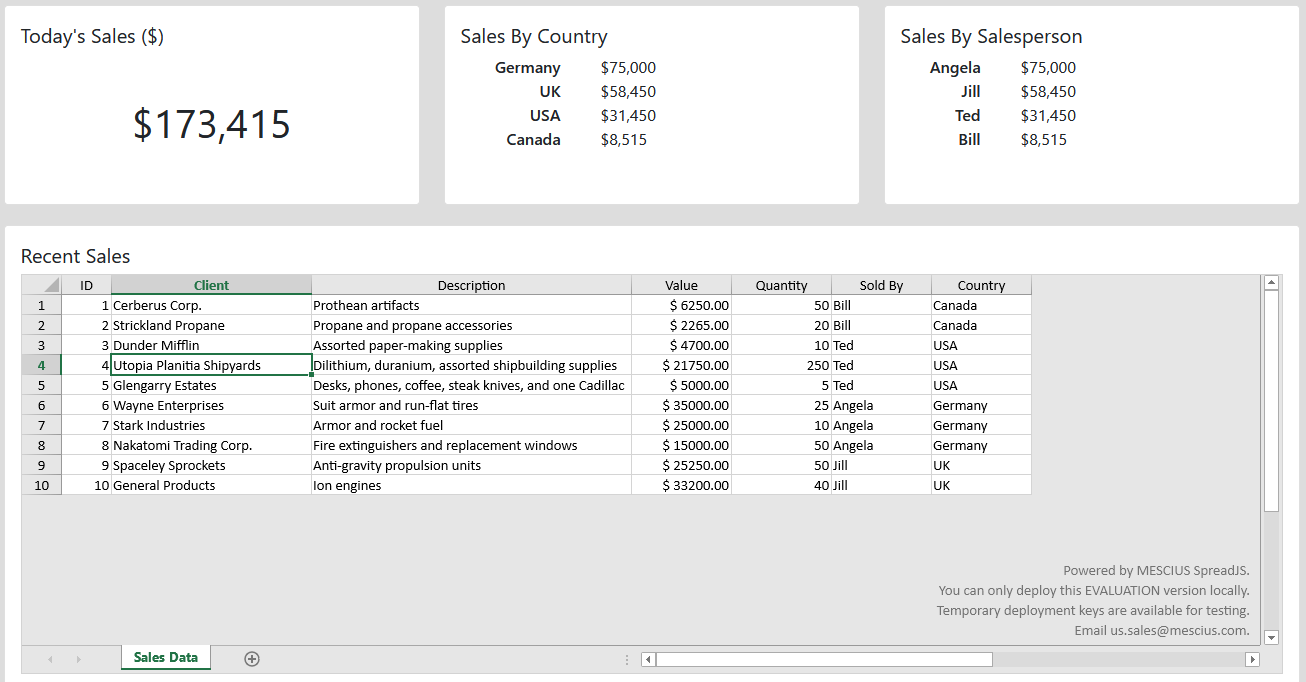Click the Value column header
The image size is (1306, 682).
[x=681, y=285]
